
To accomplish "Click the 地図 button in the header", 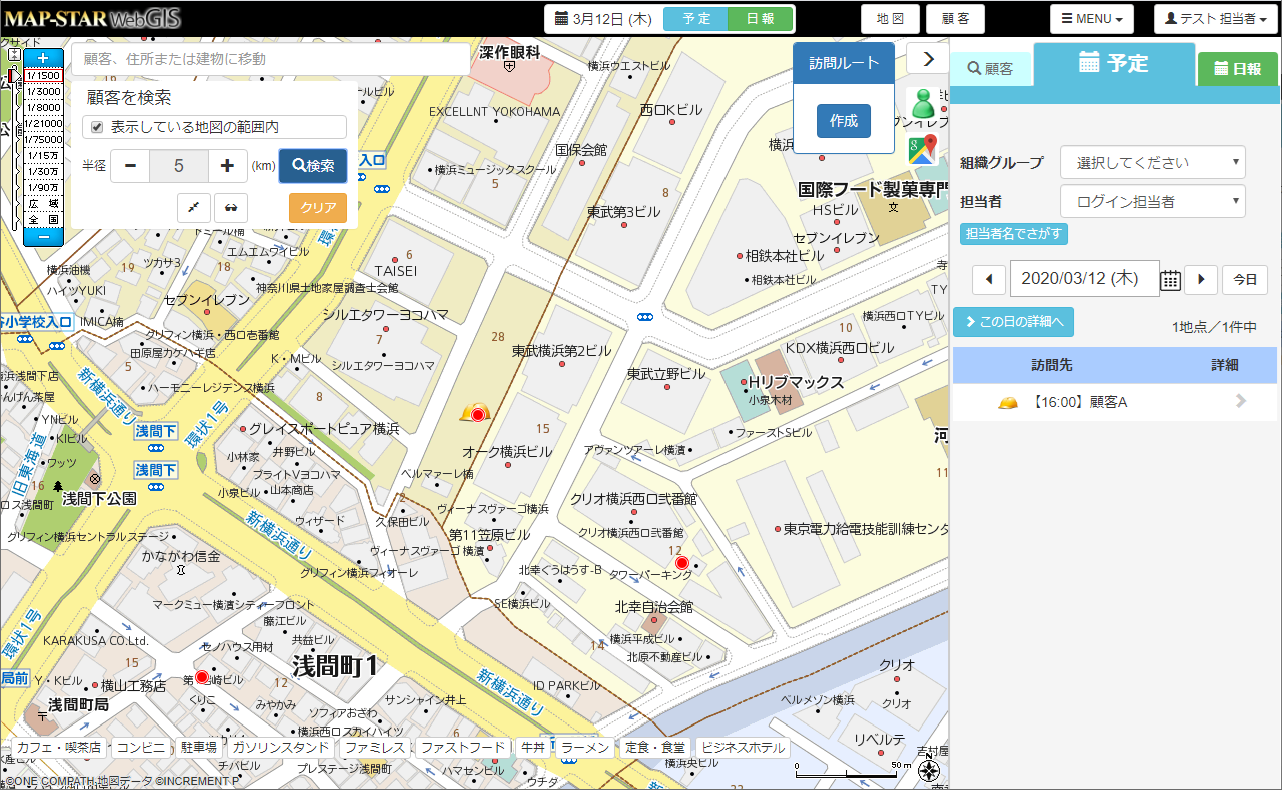I will click(x=890, y=19).
